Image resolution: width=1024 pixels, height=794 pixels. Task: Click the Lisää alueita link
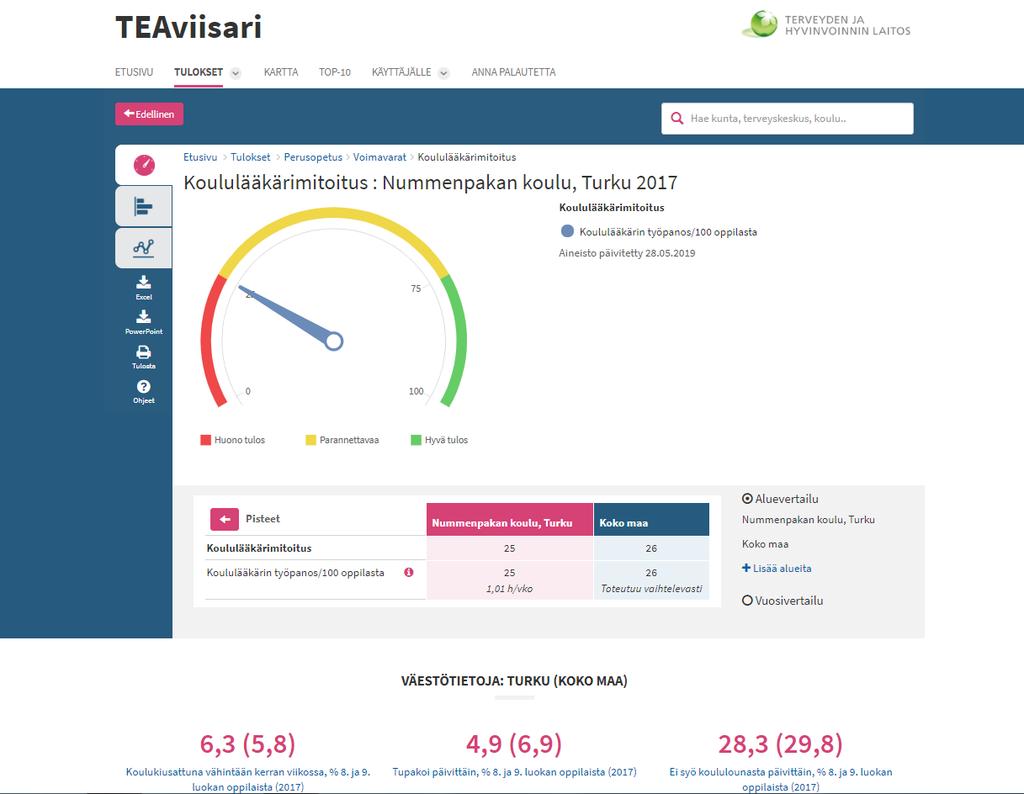pos(782,568)
